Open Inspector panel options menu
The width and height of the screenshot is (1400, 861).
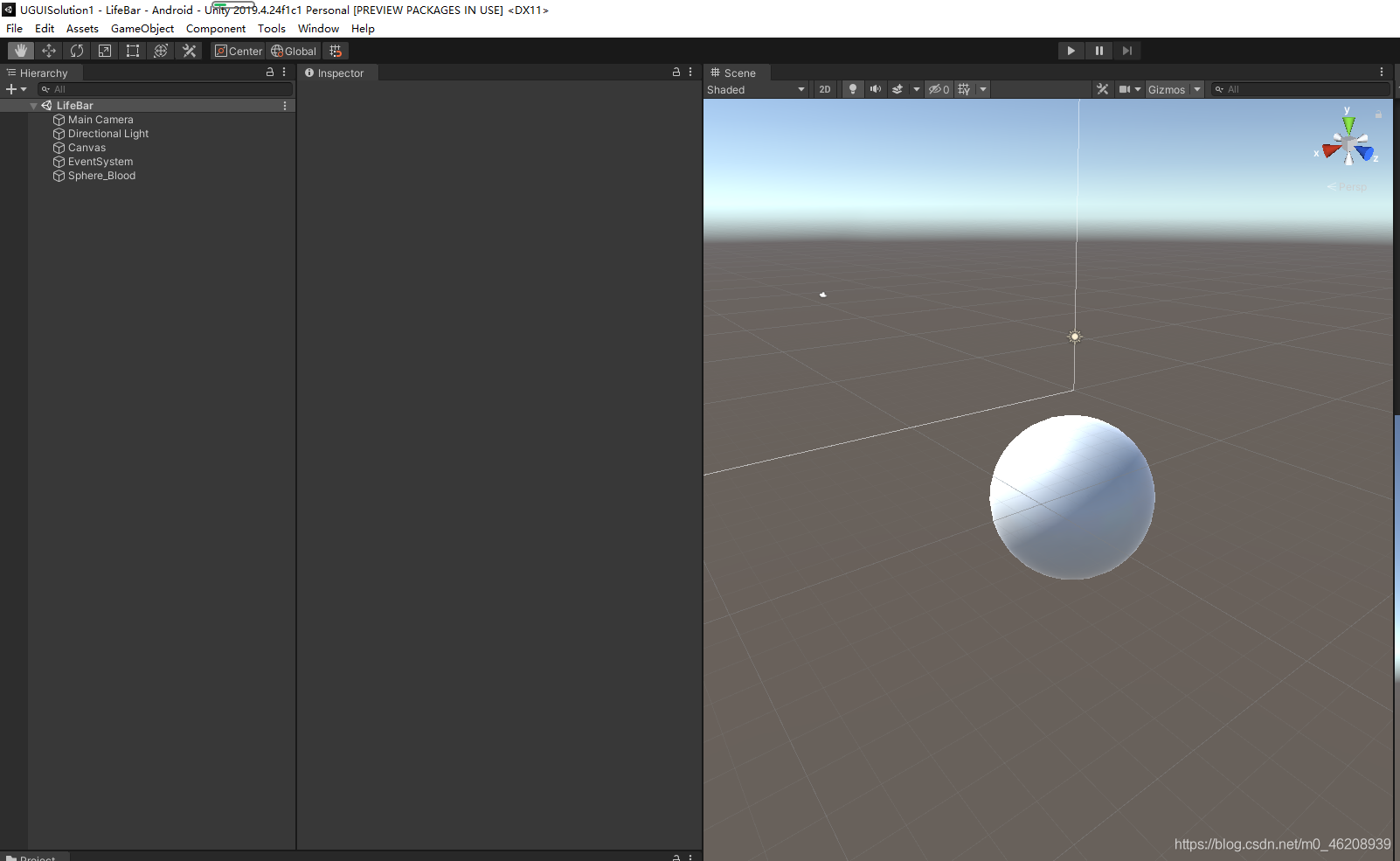(690, 73)
